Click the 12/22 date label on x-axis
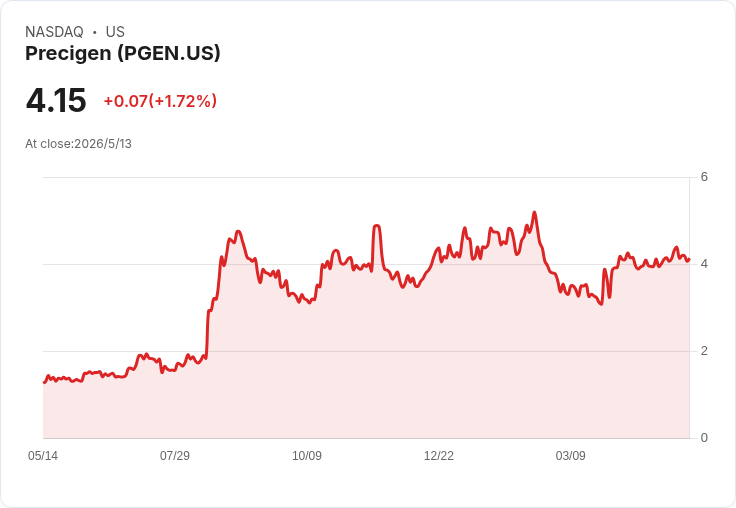The width and height of the screenshot is (736, 508). (438, 456)
